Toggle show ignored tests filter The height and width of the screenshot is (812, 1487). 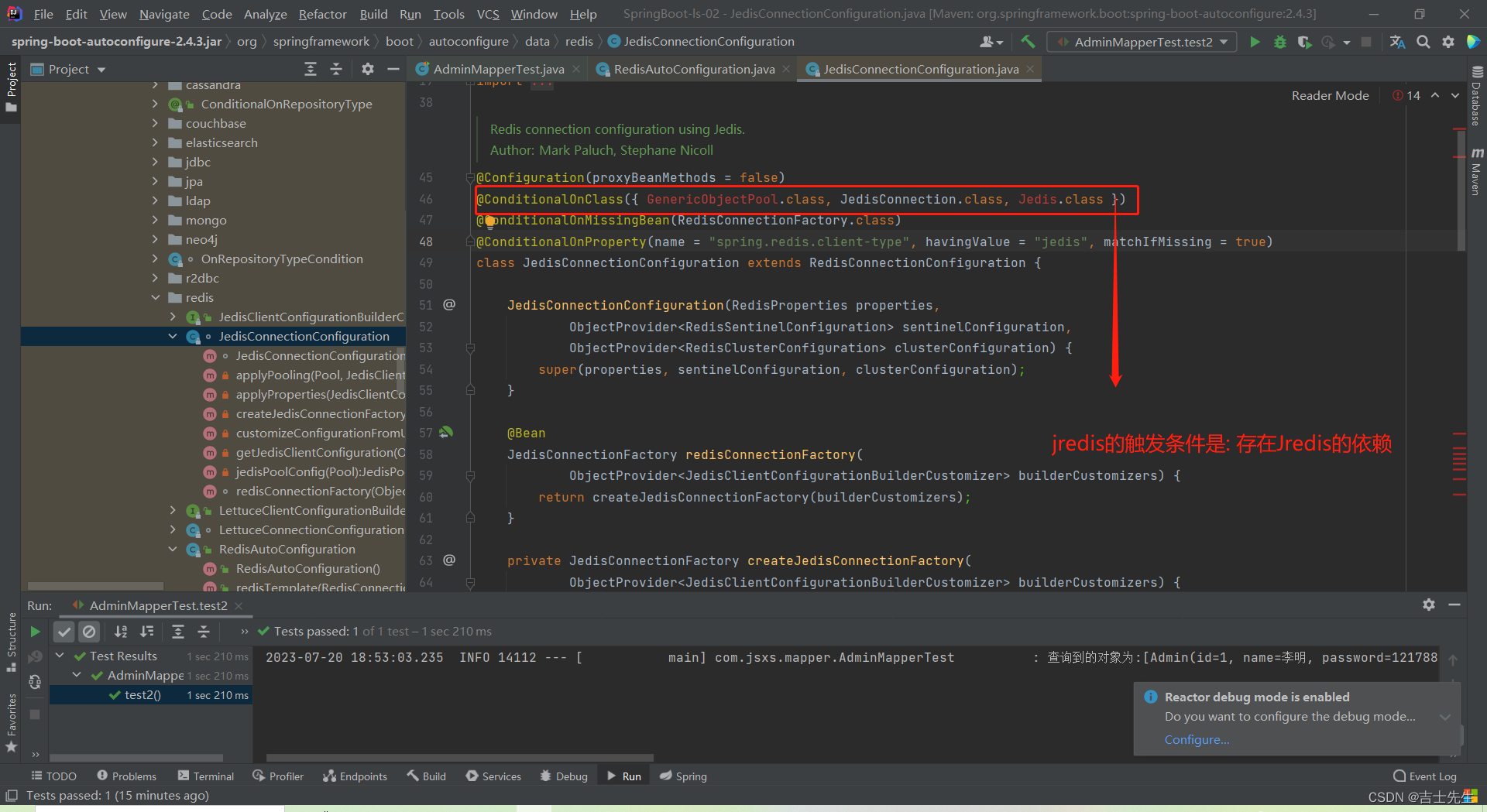point(89,632)
